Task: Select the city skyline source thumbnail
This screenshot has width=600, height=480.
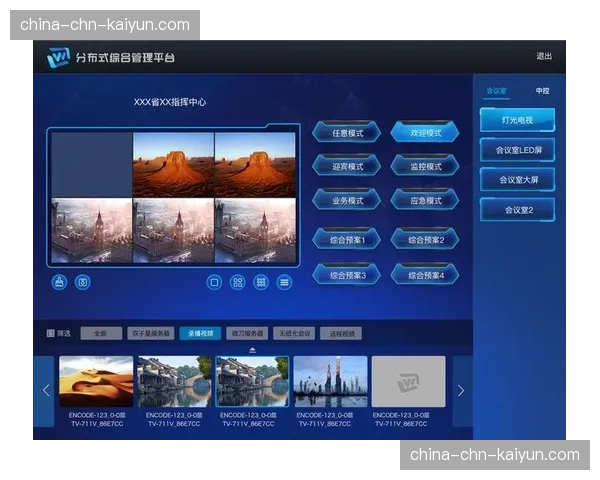Action: (x=330, y=381)
